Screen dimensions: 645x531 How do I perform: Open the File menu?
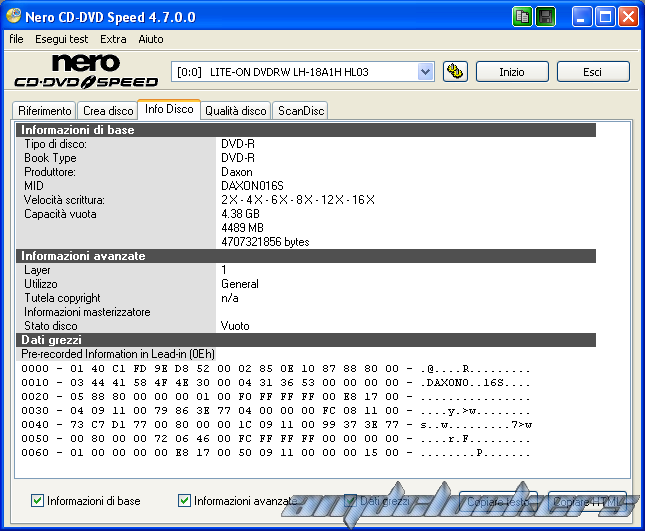pyautogui.click(x=16, y=39)
